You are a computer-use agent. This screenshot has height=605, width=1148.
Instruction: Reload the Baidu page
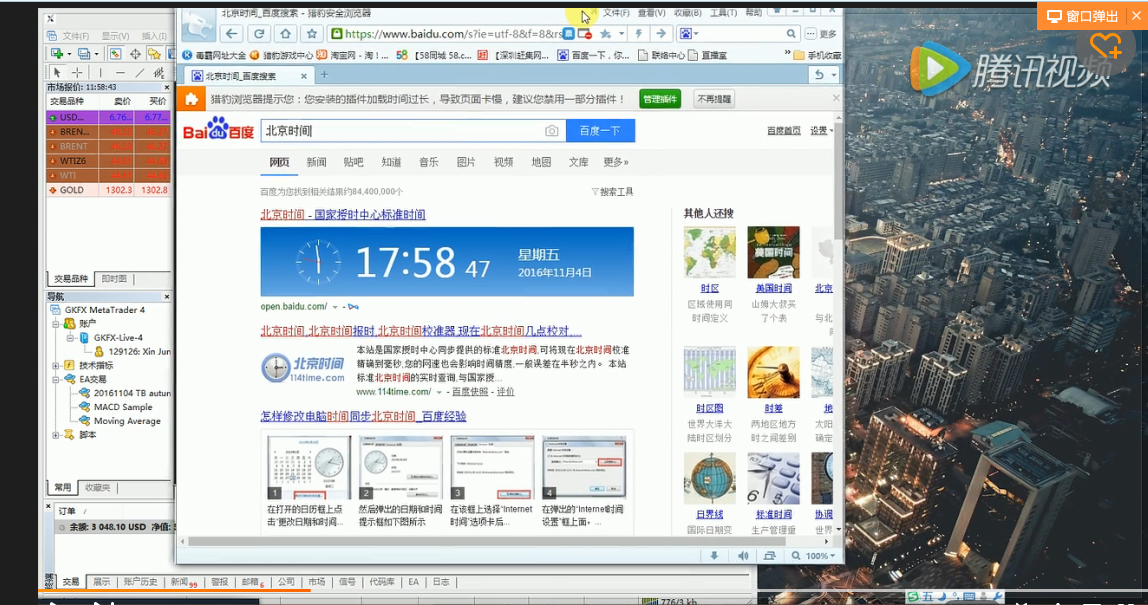click(258, 34)
